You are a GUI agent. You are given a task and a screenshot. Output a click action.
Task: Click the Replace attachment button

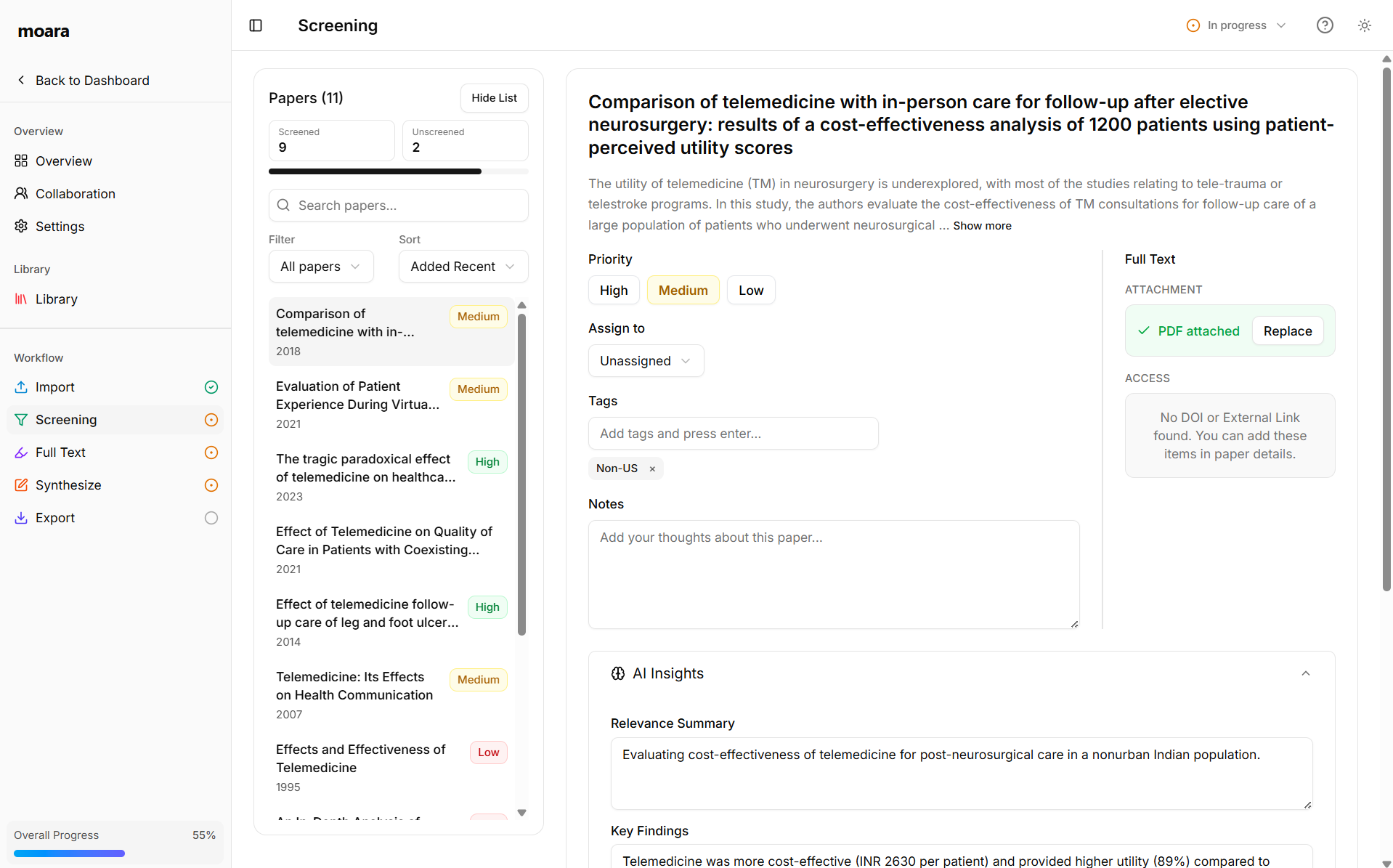[x=1287, y=330]
